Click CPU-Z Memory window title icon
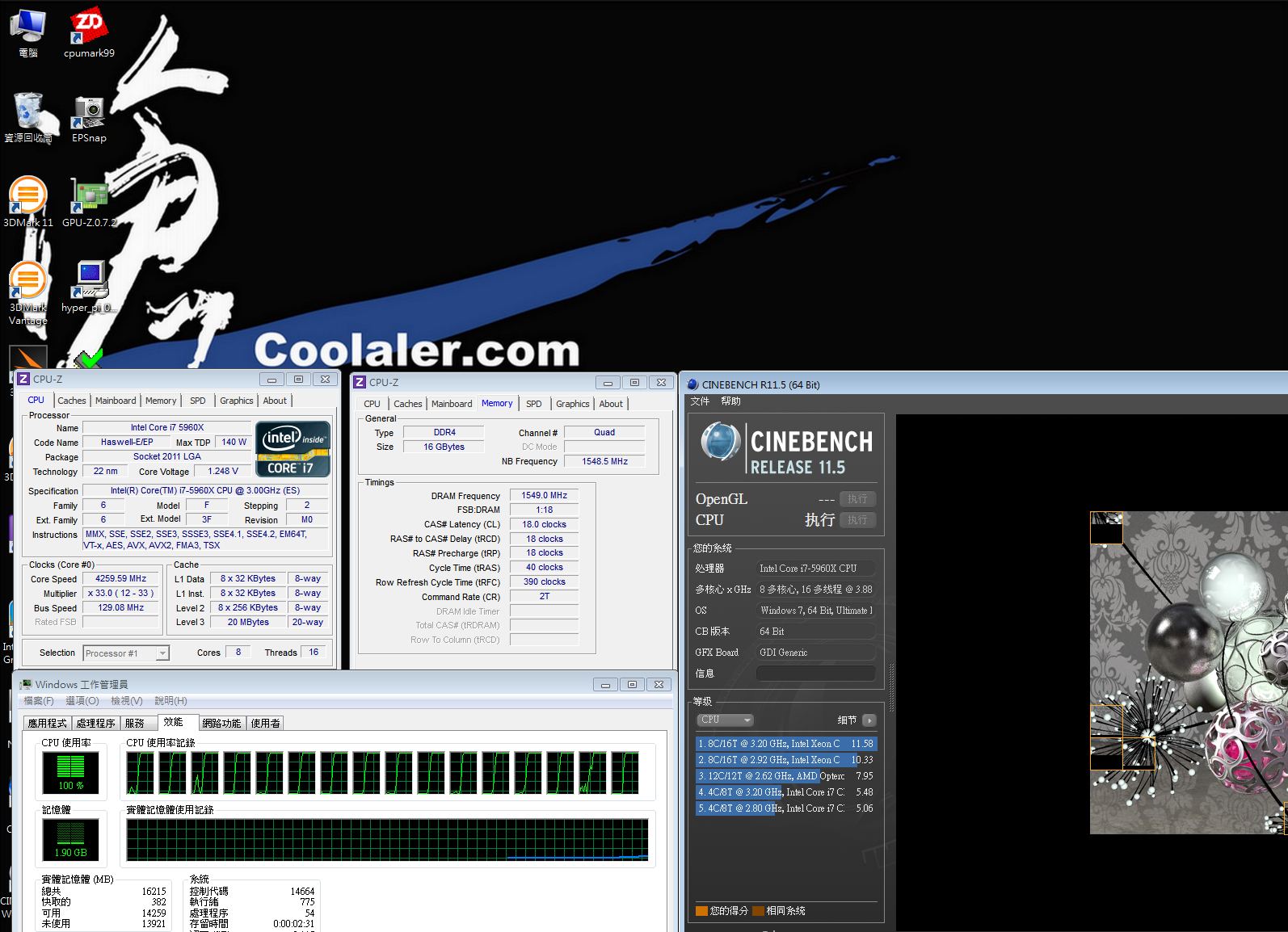This screenshot has width=1288, height=932. click(360, 383)
